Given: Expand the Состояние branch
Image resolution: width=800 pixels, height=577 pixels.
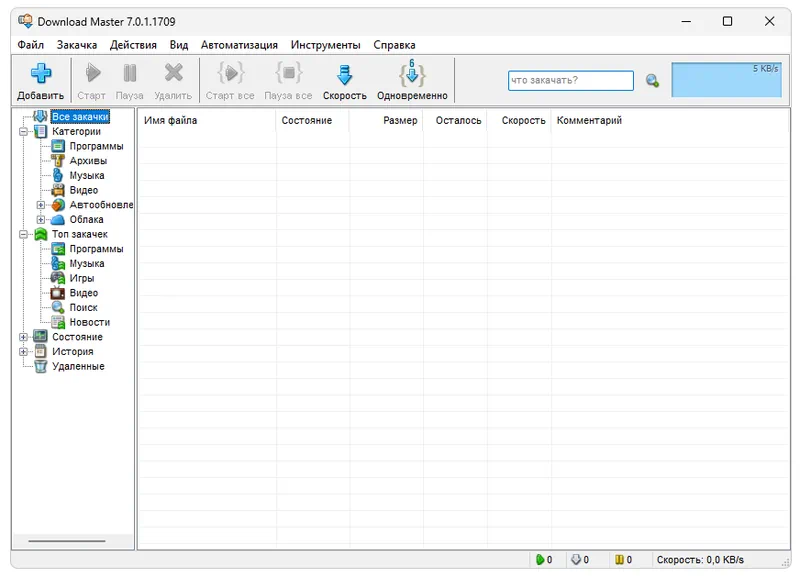Looking at the screenshot, I should (23, 337).
